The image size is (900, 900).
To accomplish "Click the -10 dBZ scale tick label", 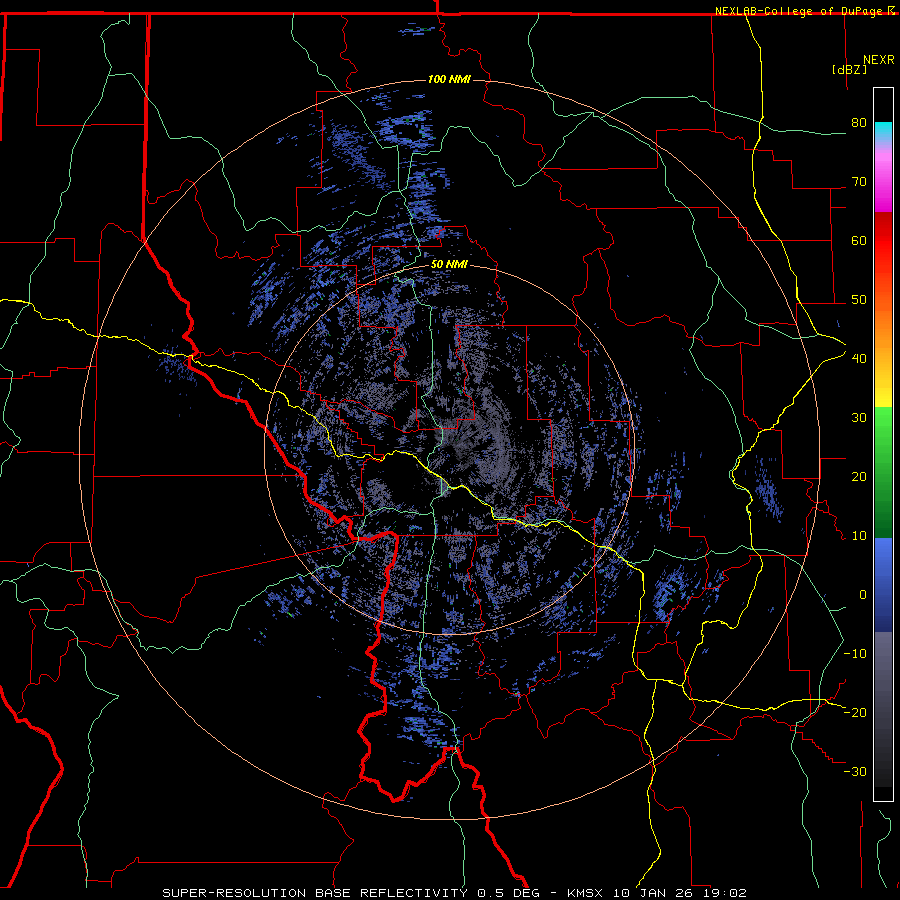I will [x=855, y=654].
